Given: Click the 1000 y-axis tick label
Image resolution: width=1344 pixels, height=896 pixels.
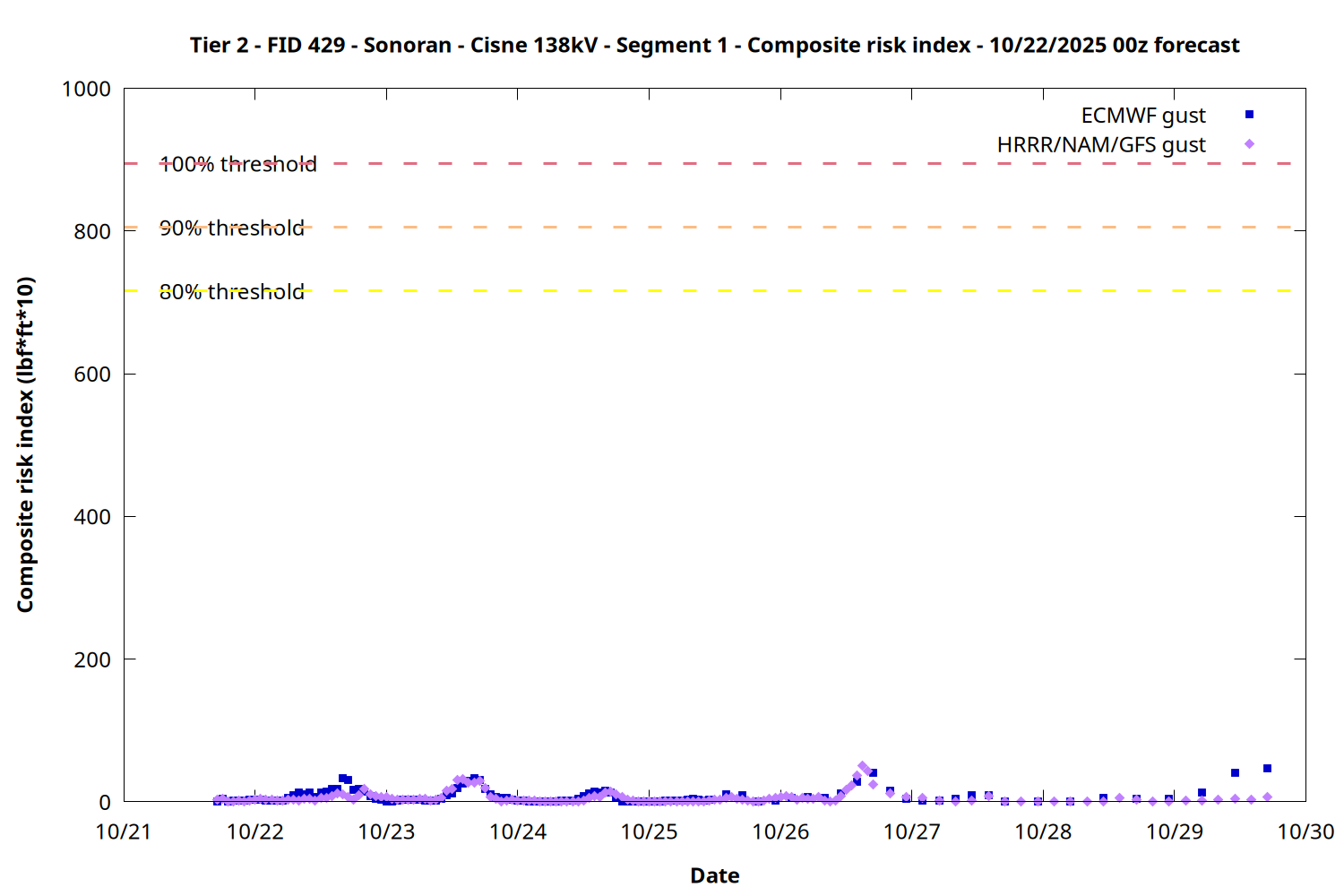Looking at the screenshot, I should click(86, 90).
